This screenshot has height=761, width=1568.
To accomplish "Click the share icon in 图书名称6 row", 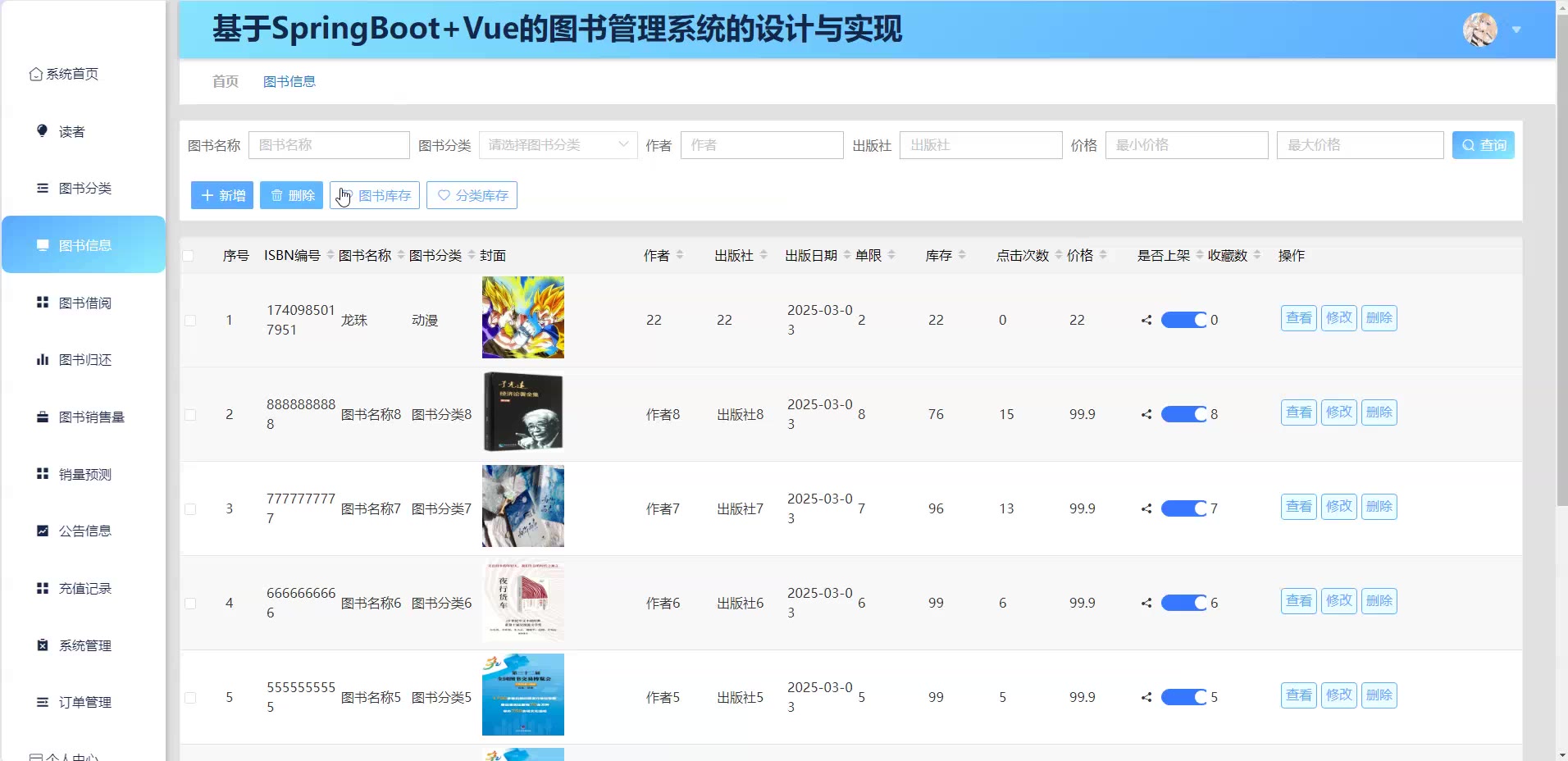I will [1146, 603].
